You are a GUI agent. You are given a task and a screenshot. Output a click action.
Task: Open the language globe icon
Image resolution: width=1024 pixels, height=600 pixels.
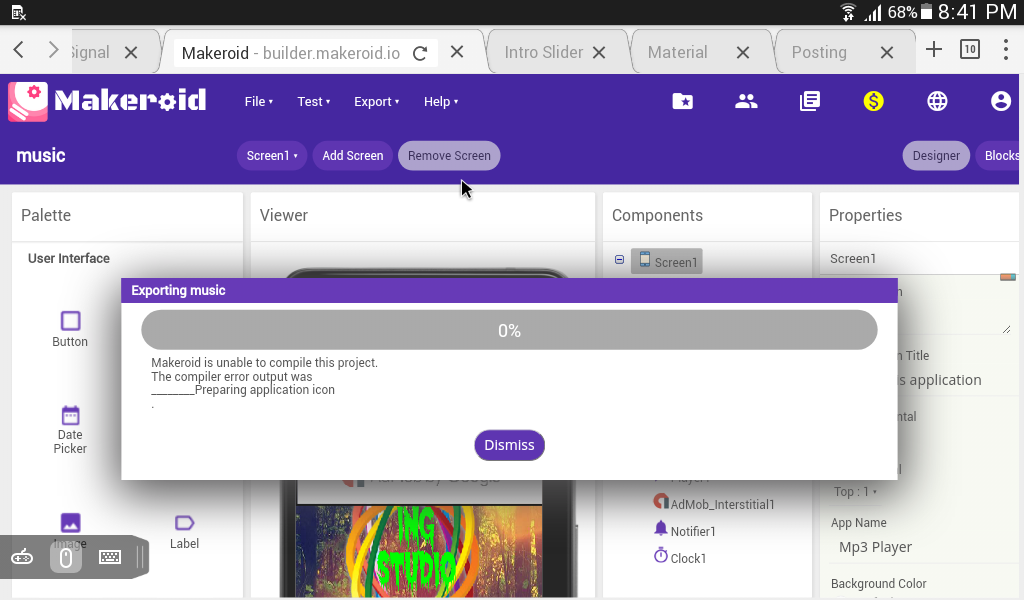click(937, 101)
